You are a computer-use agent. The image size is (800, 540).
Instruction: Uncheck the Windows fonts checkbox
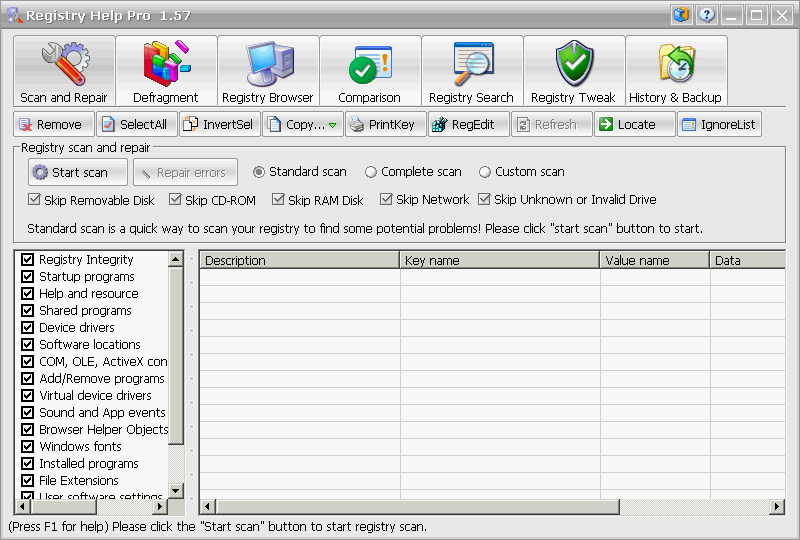[x=28, y=447]
